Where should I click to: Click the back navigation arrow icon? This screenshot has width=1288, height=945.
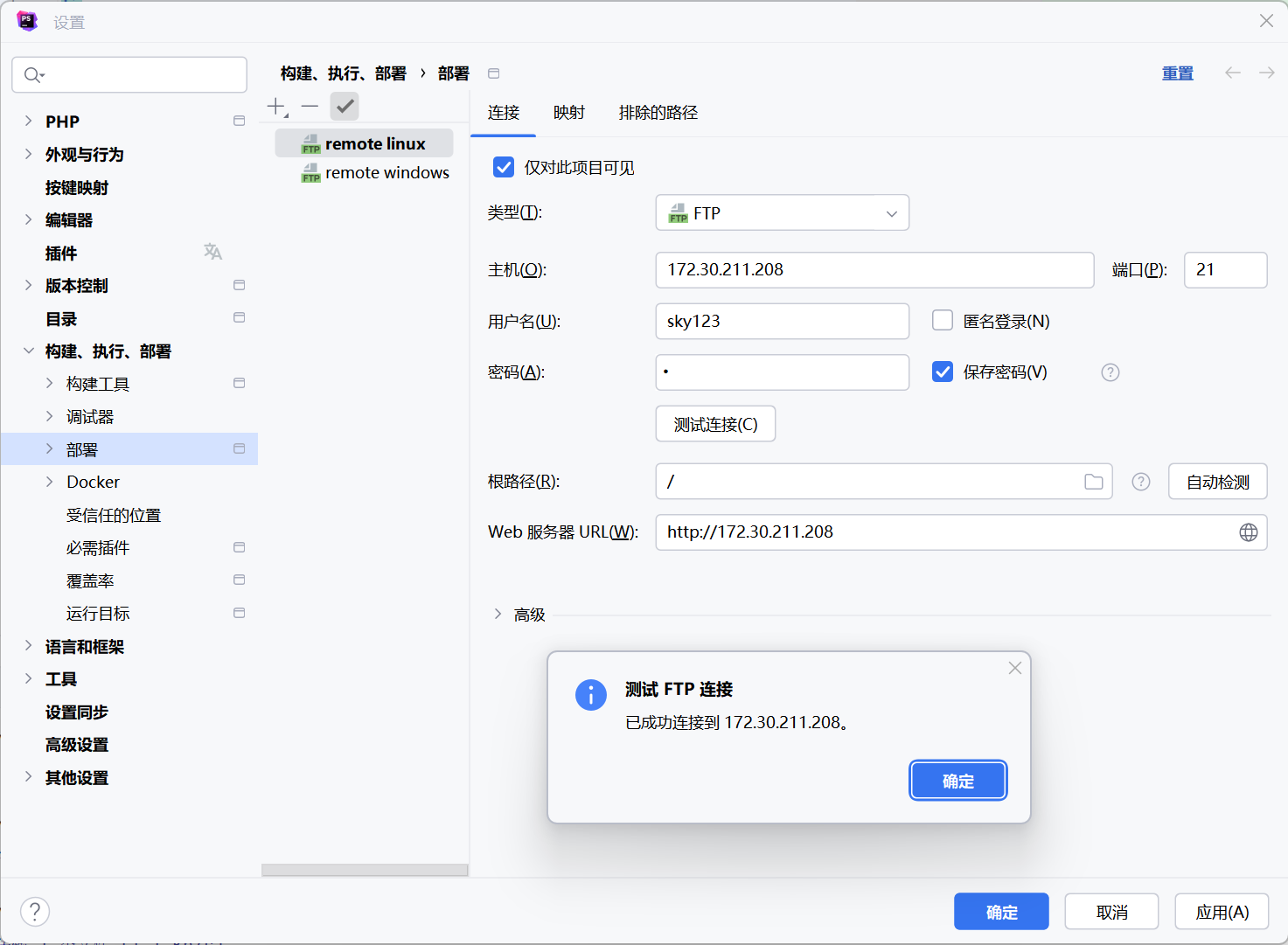1232,73
